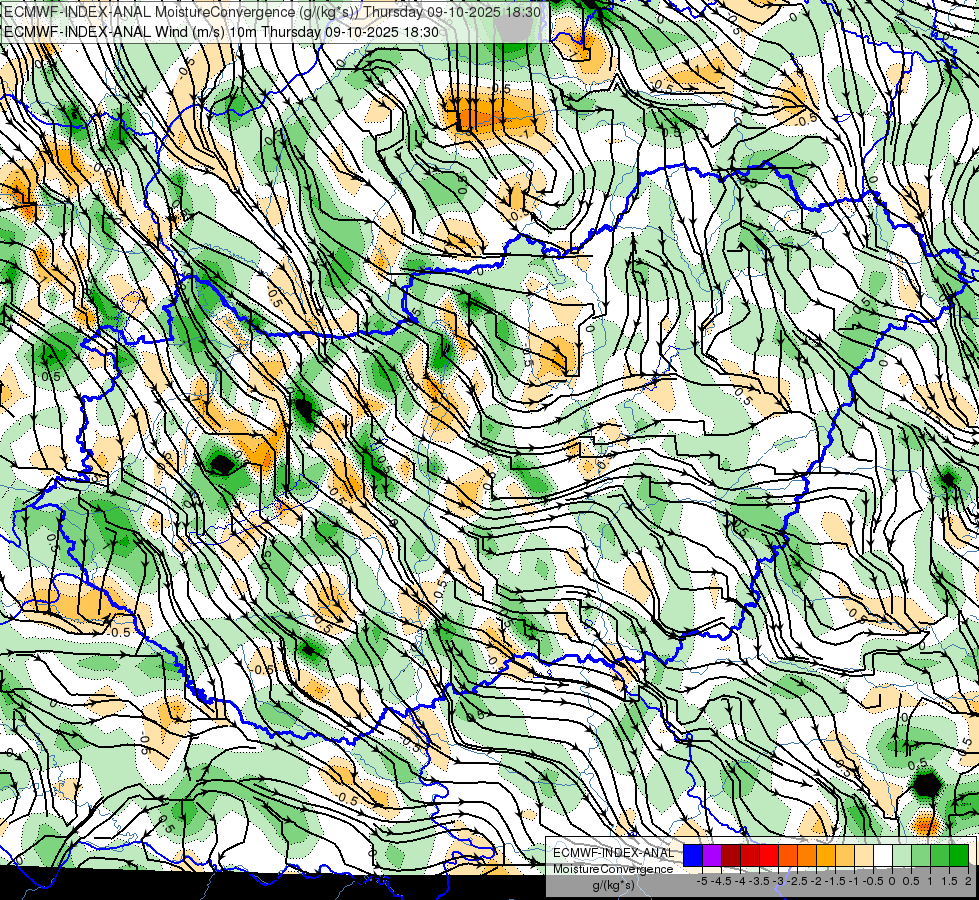Click the pale peach swatch between -1 and -0.5
979x900 pixels.
(864, 855)
